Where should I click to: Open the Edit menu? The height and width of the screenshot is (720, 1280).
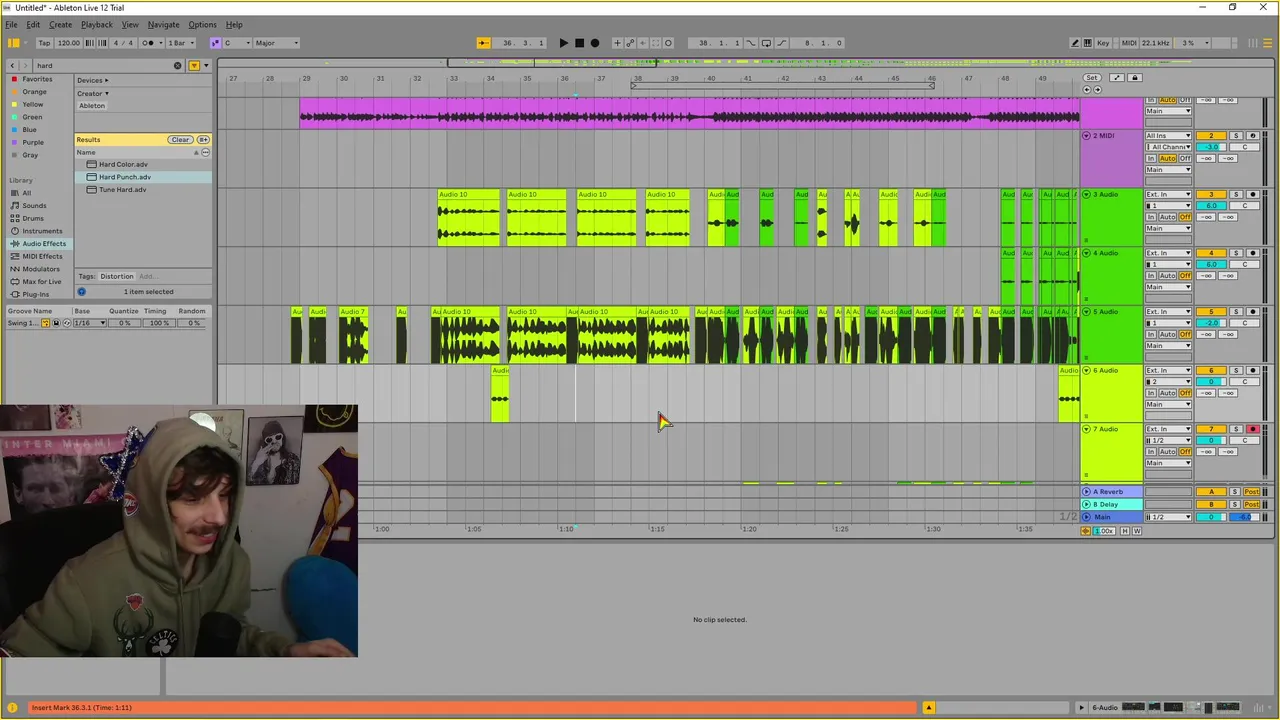point(33,25)
